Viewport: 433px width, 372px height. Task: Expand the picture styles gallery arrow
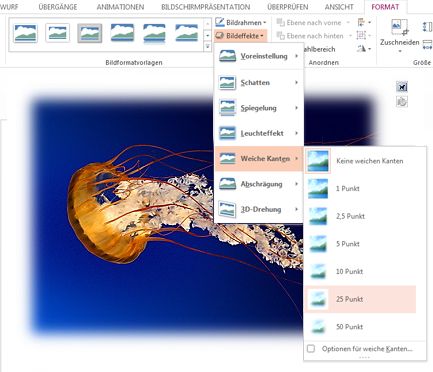click(x=207, y=47)
